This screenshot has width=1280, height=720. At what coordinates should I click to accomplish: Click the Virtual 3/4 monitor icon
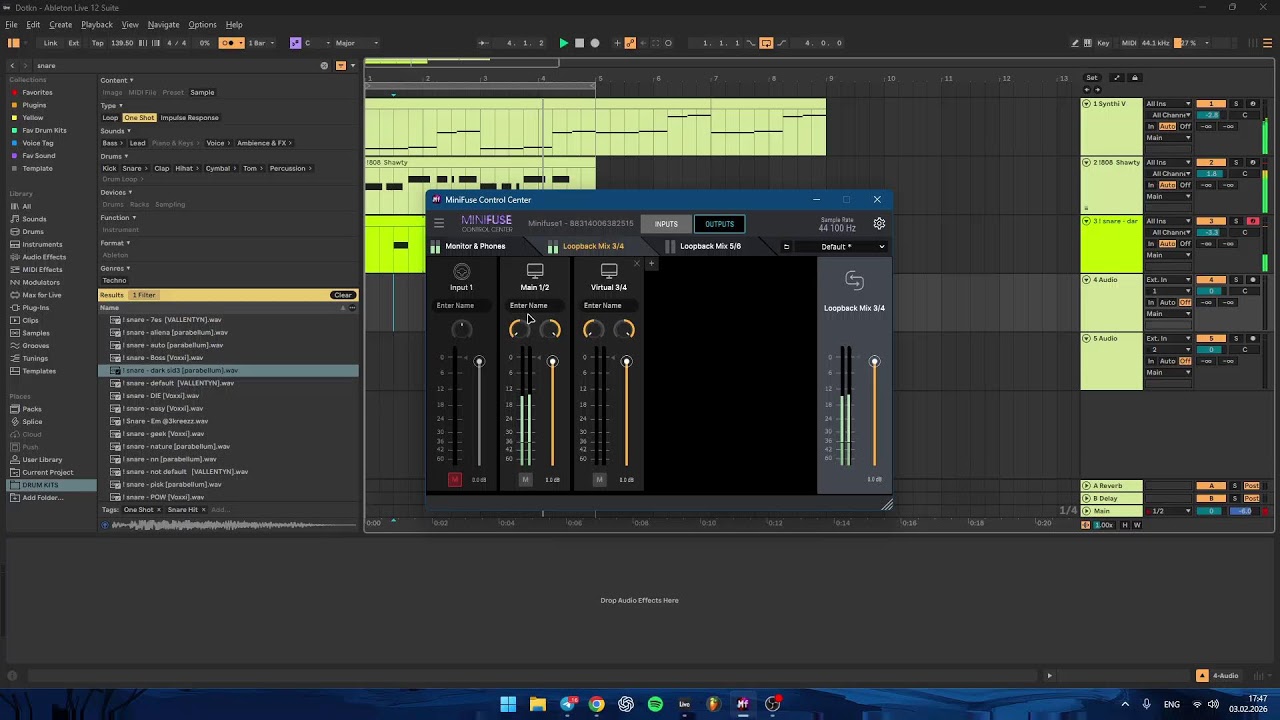[x=609, y=271]
